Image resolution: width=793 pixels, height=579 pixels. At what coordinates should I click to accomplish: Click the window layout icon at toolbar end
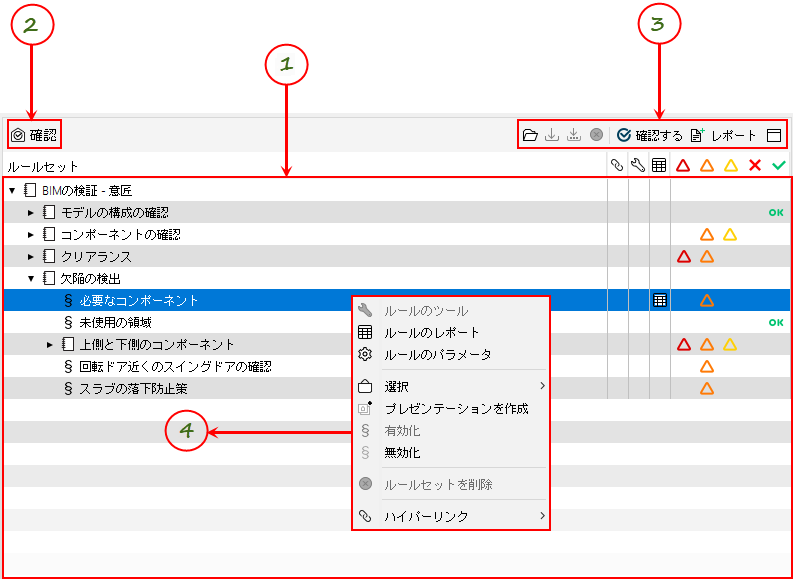(x=774, y=135)
